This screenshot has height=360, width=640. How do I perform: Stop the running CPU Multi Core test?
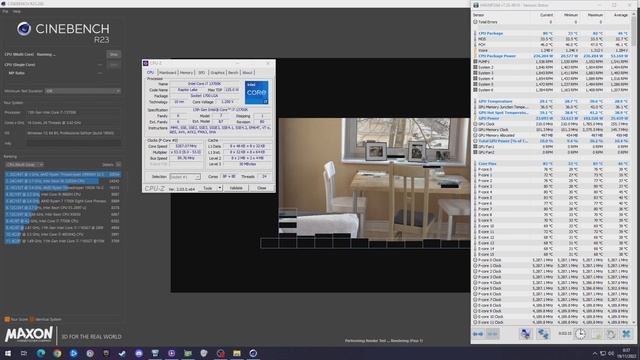[x=113, y=54]
